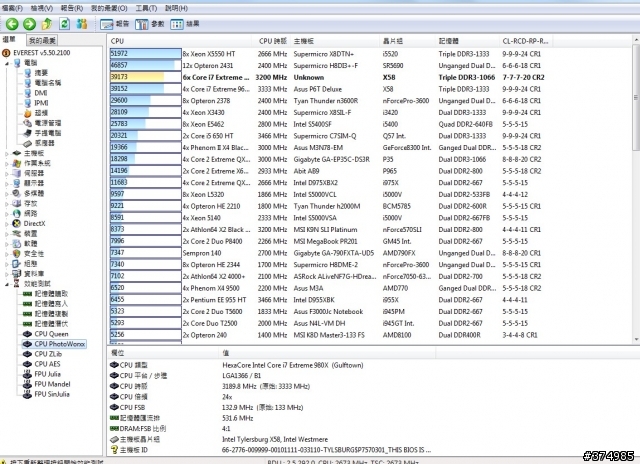The height and width of the screenshot is (464, 640).
Task: Click the green refresh page icon
Action: click(x=64, y=24)
